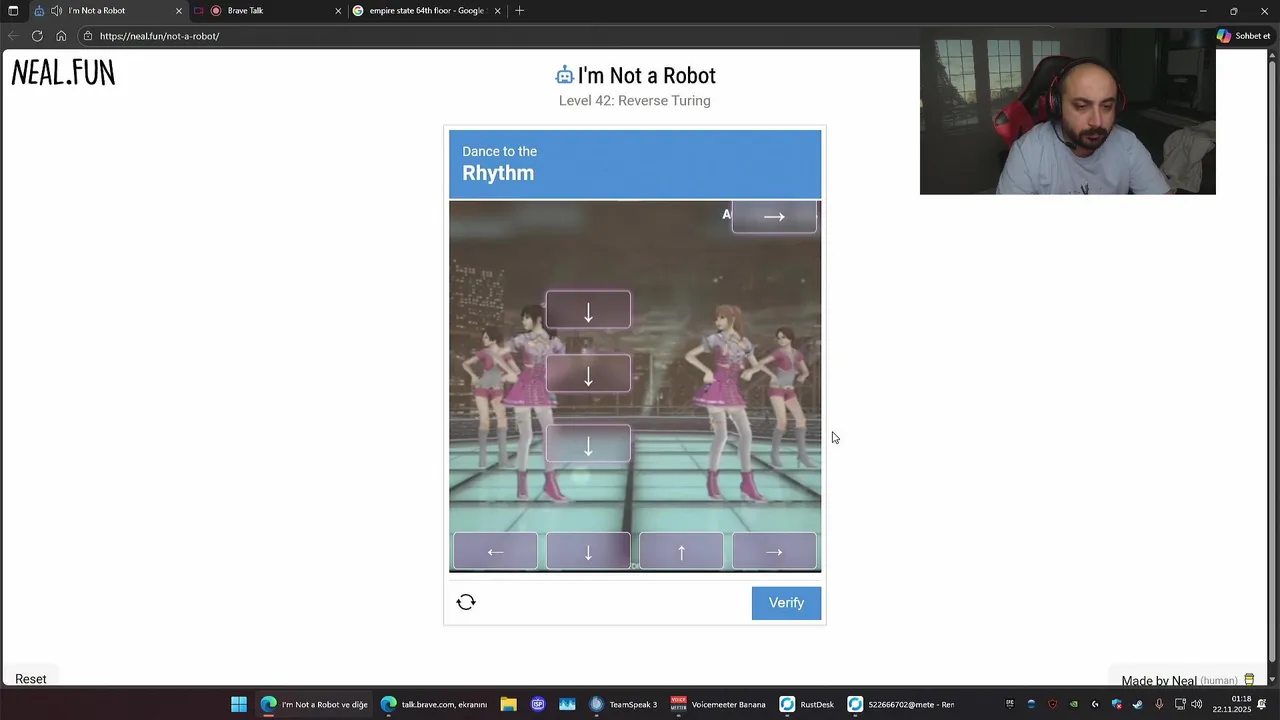Click the Made by Neal link
Screen dimensions: 1280x720
1159,681
